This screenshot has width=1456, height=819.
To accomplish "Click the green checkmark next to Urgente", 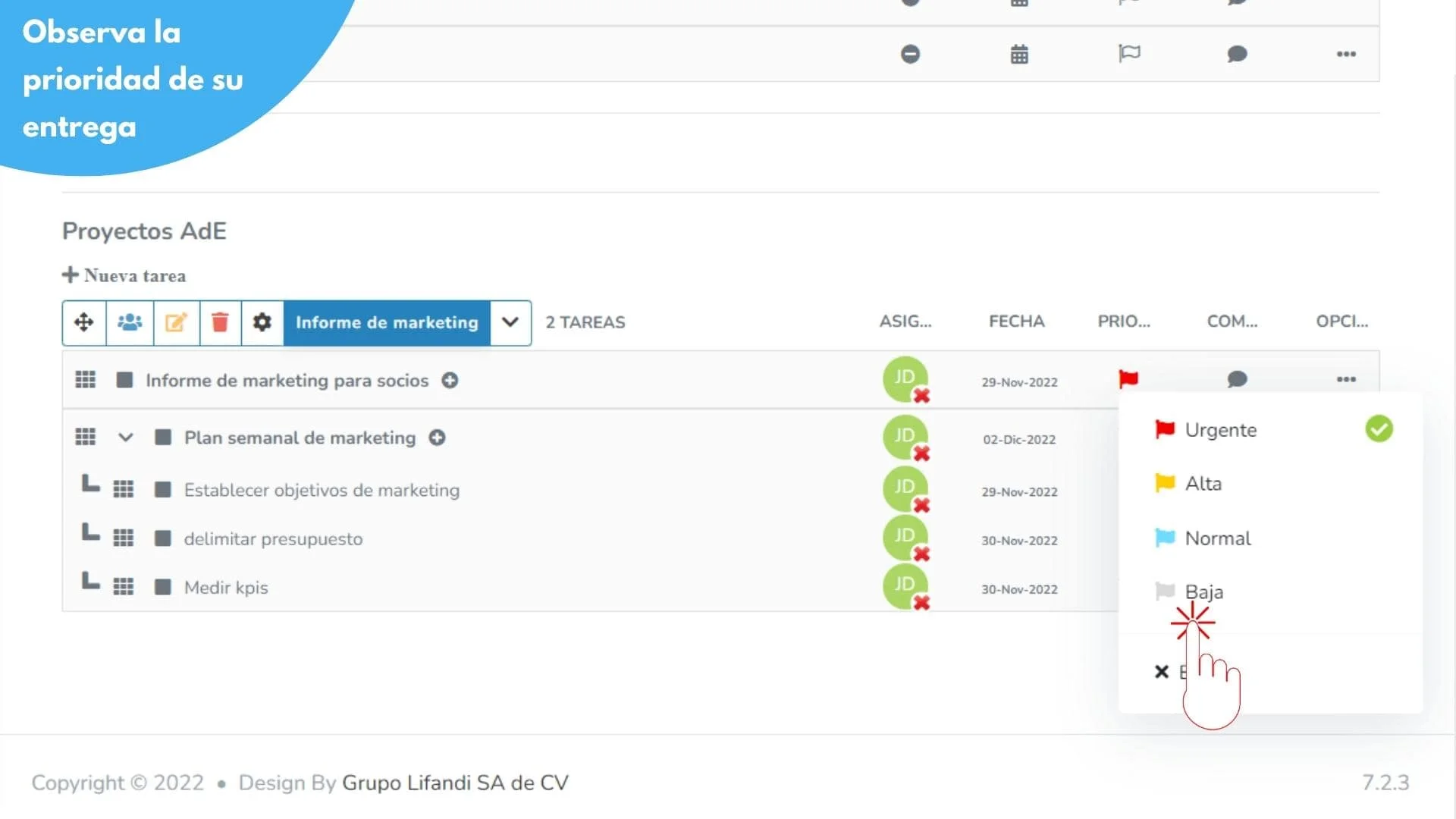I will point(1379,428).
